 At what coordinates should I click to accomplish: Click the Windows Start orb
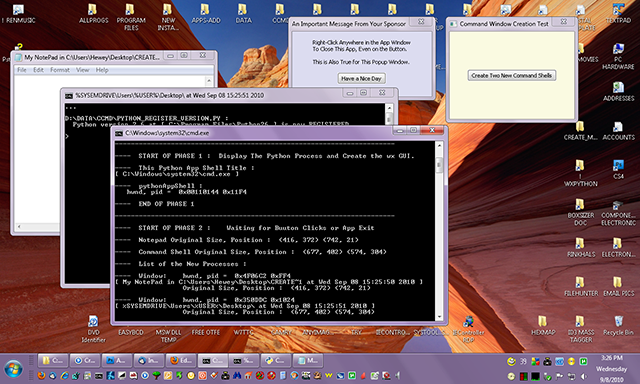13,368
